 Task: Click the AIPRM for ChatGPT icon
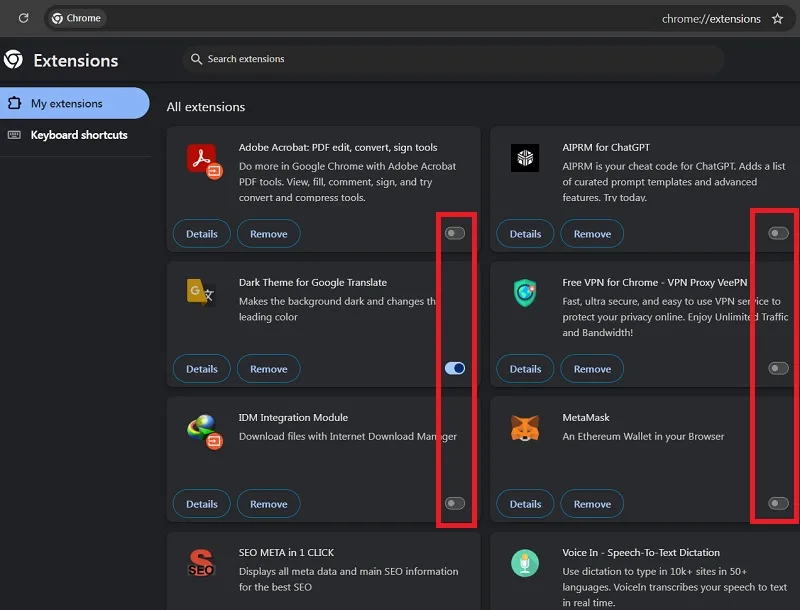[x=524, y=158]
